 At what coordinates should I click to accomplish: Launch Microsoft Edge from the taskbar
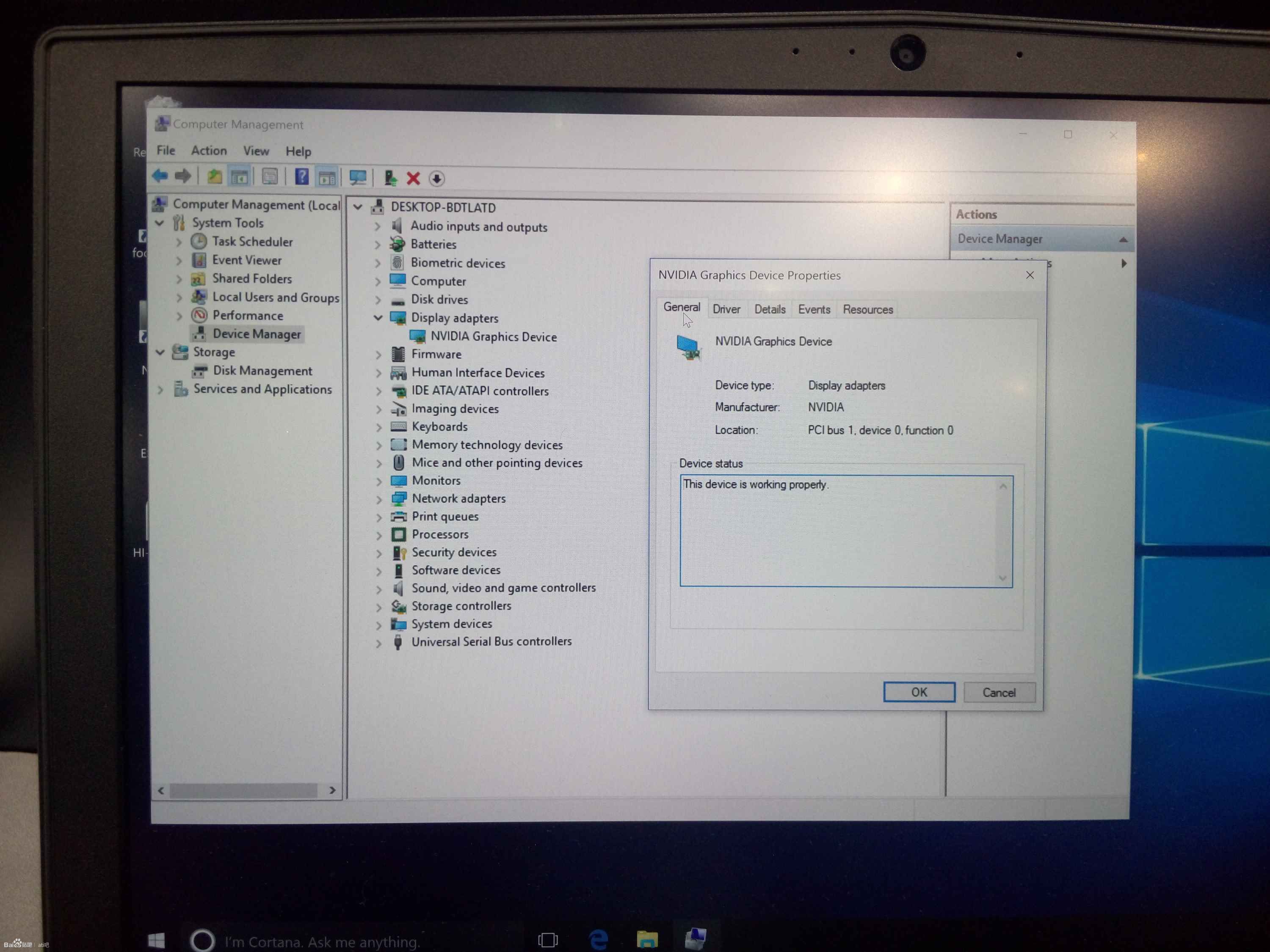click(x=598, y=939)
